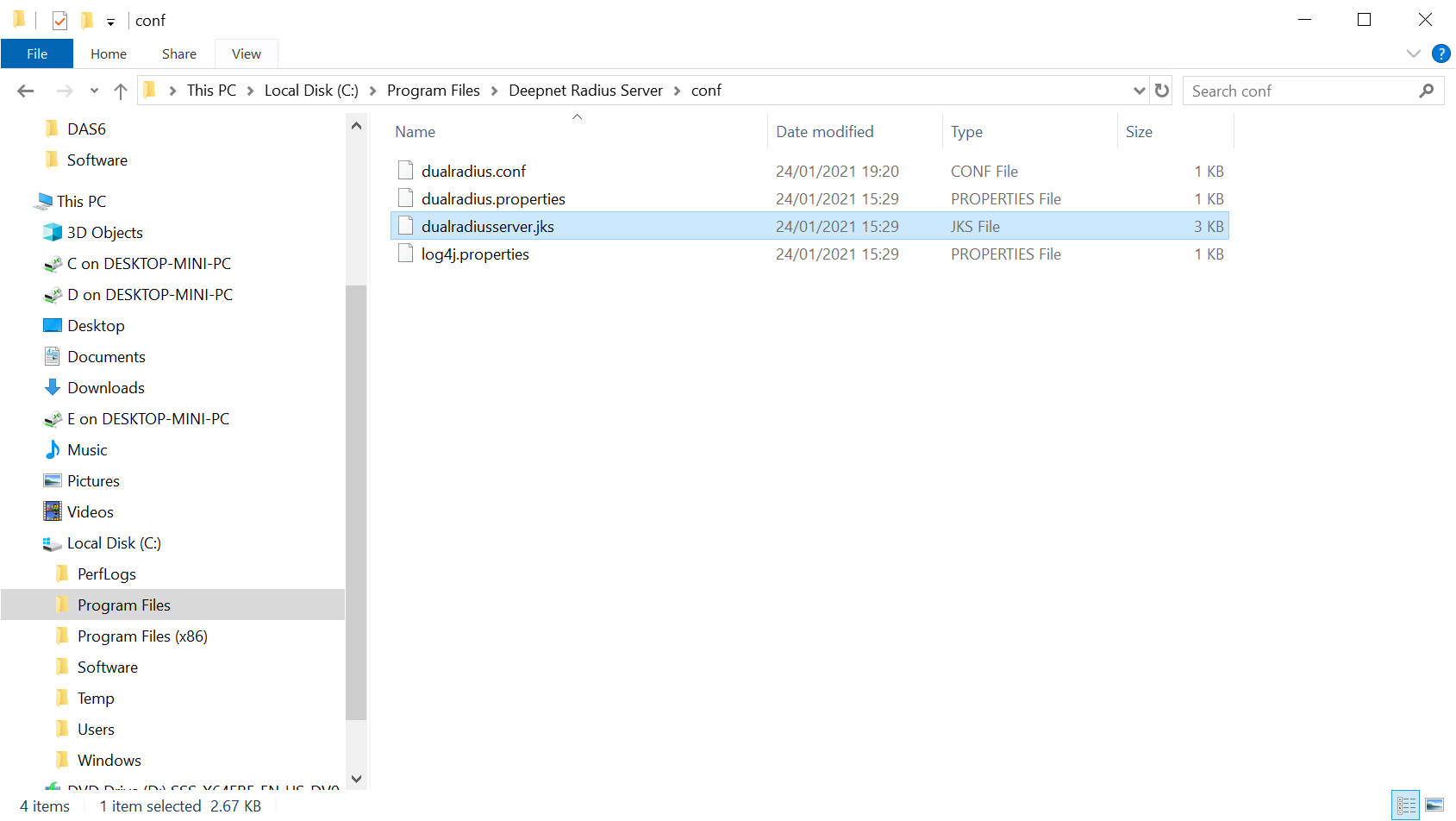Click the navigation pane scrollbar down arrow
This screenshot has width=1456, height=821.
[x=356, y=779]
